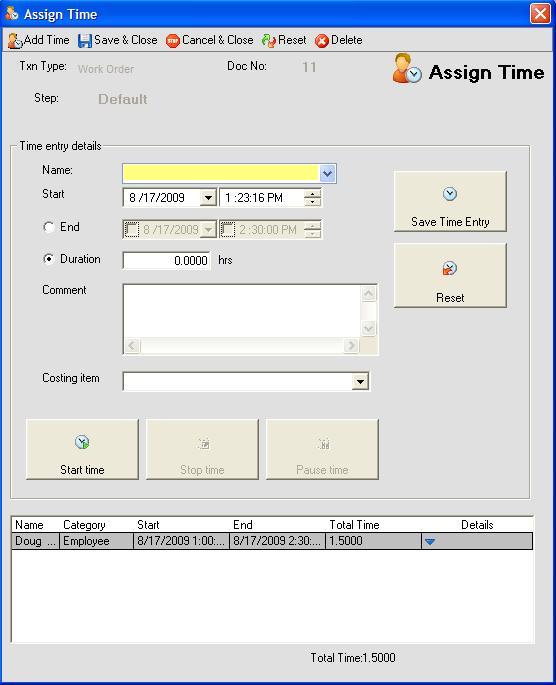Click the Save & Close floppy icon
The width and height of the screenshot is (556, 685).
(85, 41)
